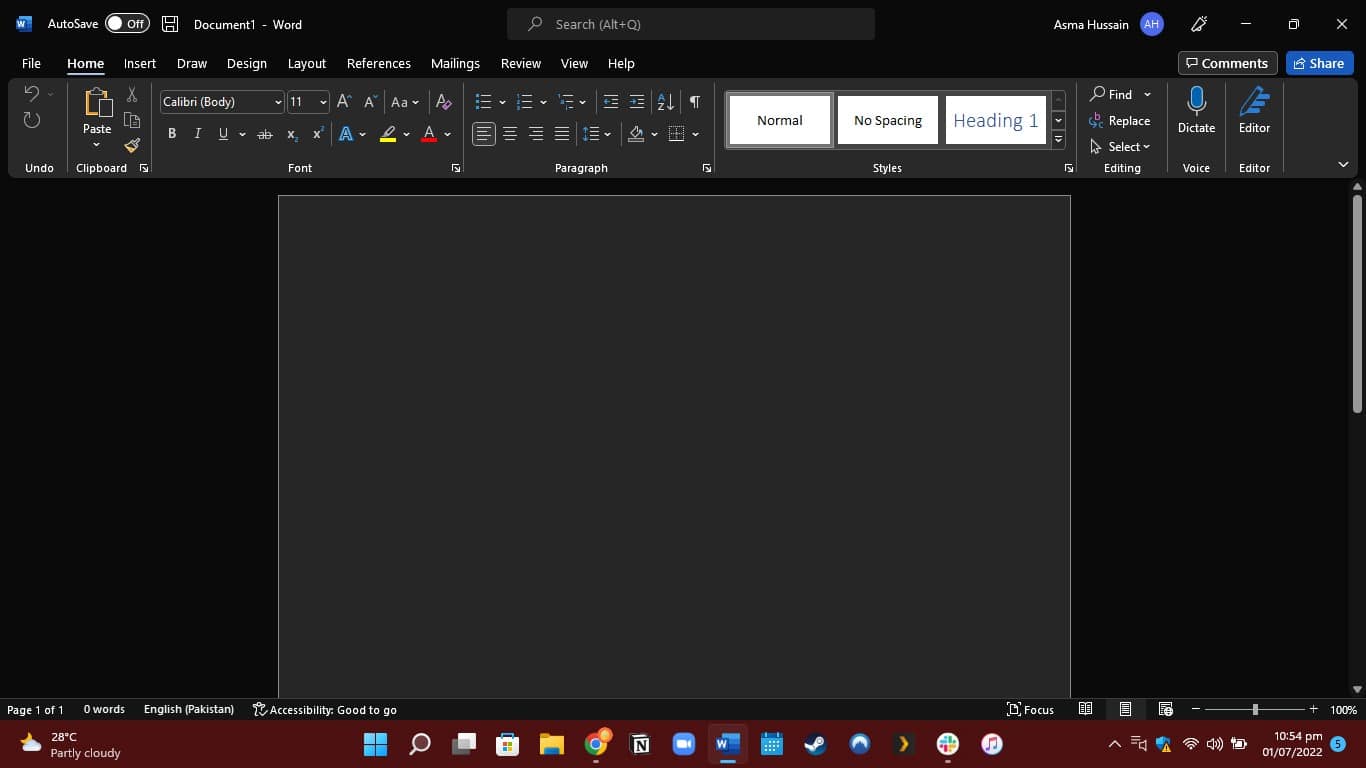Open the Editor pen icon

tap(1254, 102)
